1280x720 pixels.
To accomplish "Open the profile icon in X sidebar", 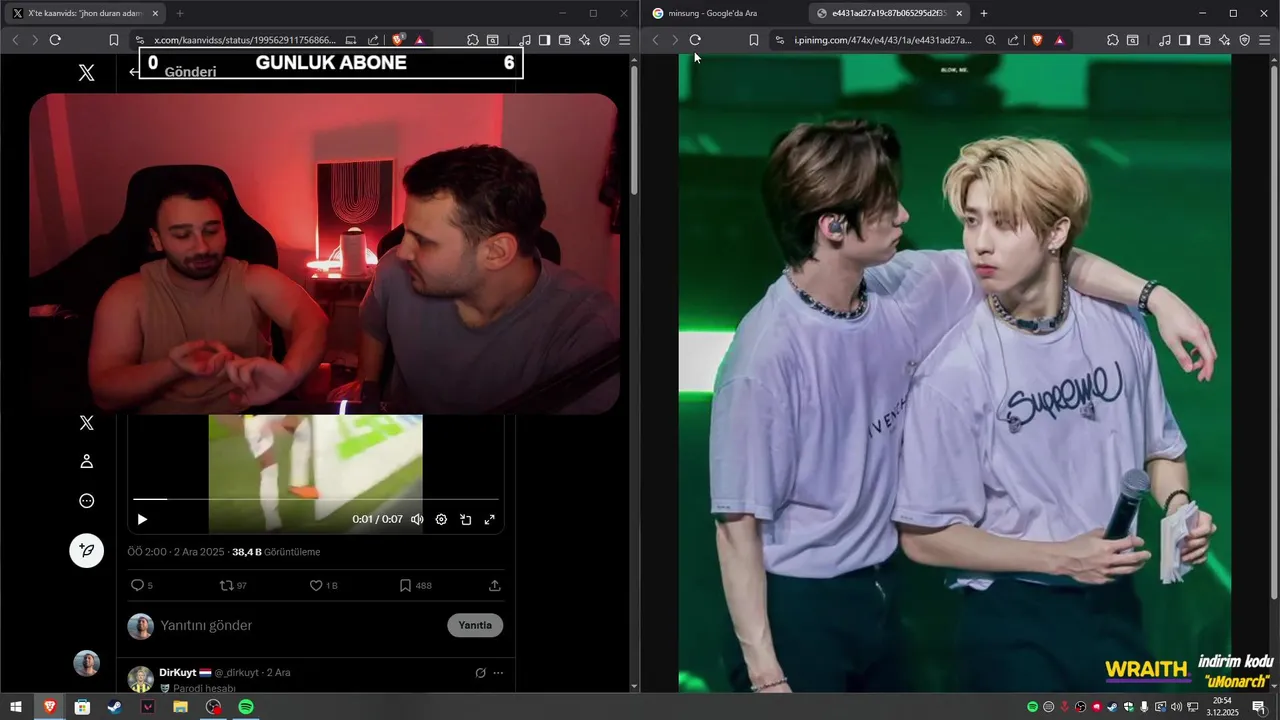I will click(x=87, y=461).
